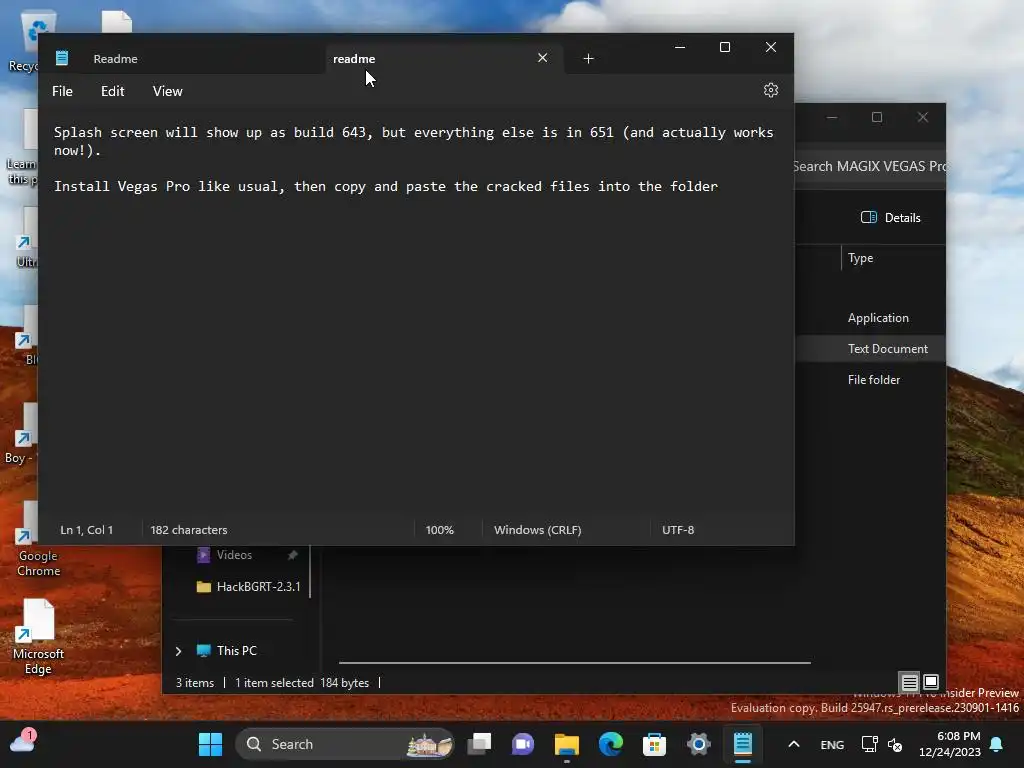Click the 182 characters count
The height and width of the screenshot is (768, 1024).
(x=189, y=530)
